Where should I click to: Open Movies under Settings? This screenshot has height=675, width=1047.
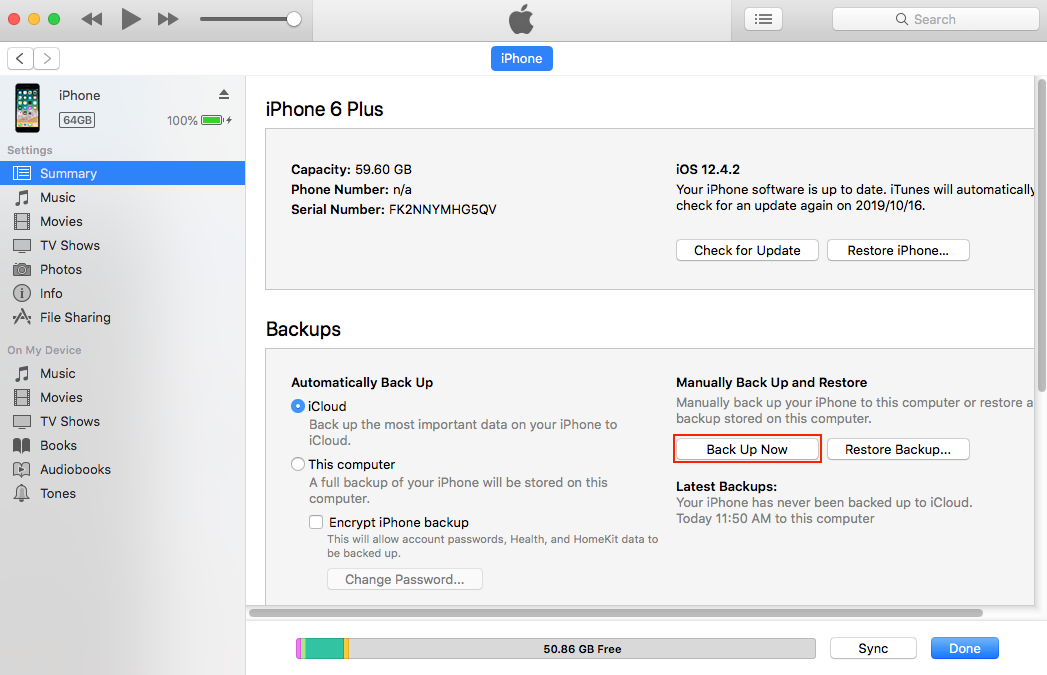[x=122, y=222]
